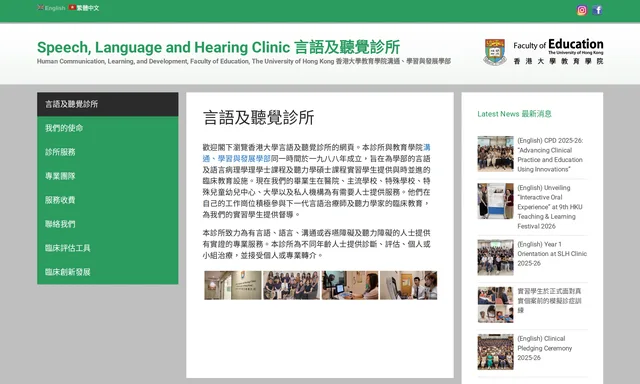Open the 實習學生 training news thumbnail

[496, 305]
